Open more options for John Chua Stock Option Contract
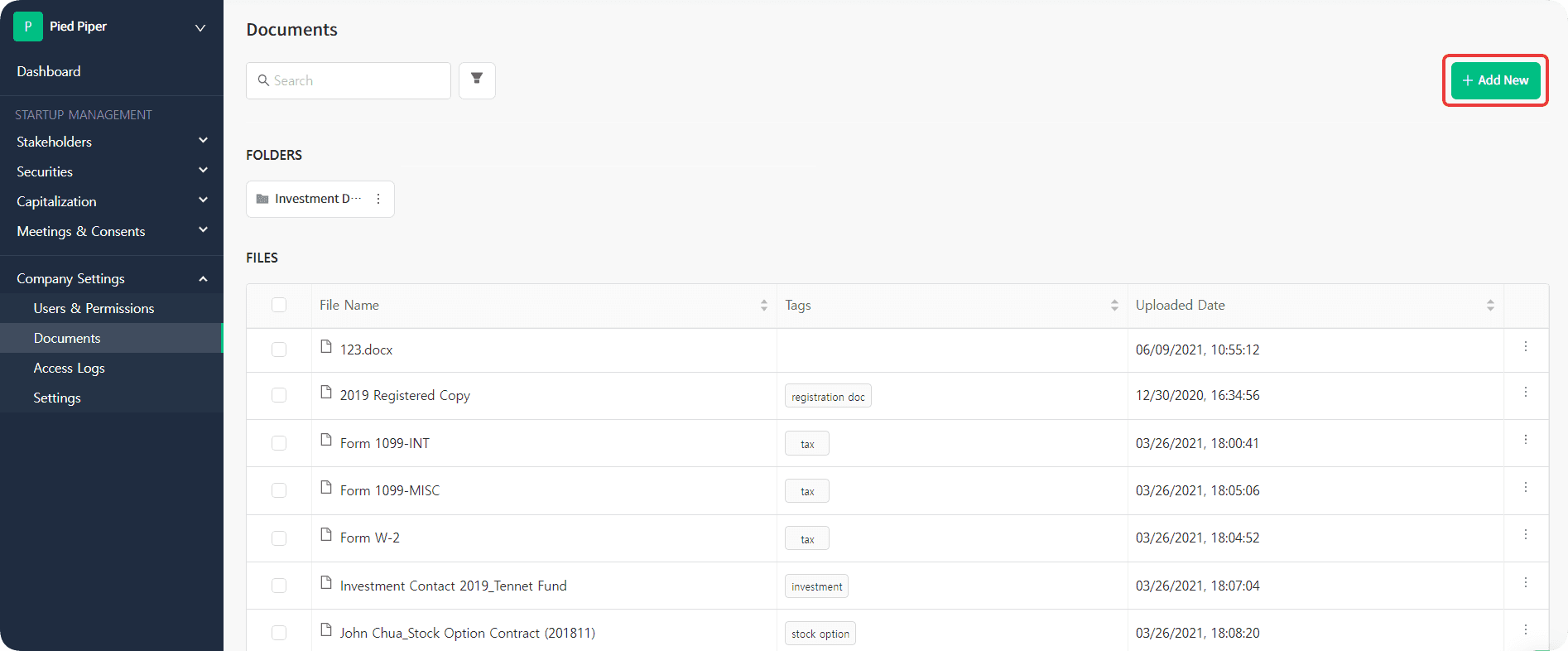This screenshot has width=1568, height=651. [1525, 630]
